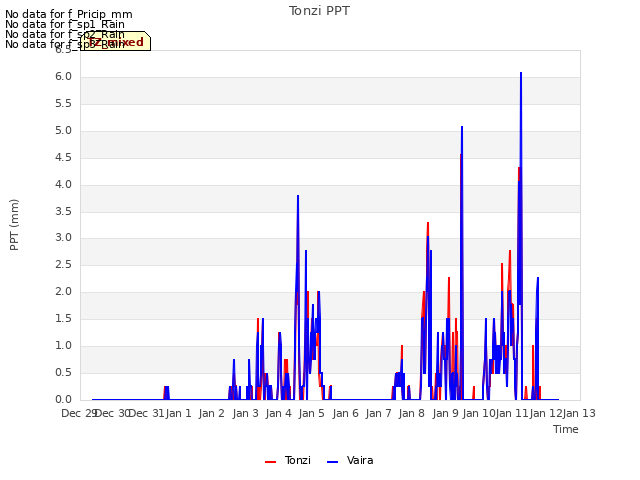
Task: Click the Jan 8 x-axis tick label
Action: [x=411, y=413]
